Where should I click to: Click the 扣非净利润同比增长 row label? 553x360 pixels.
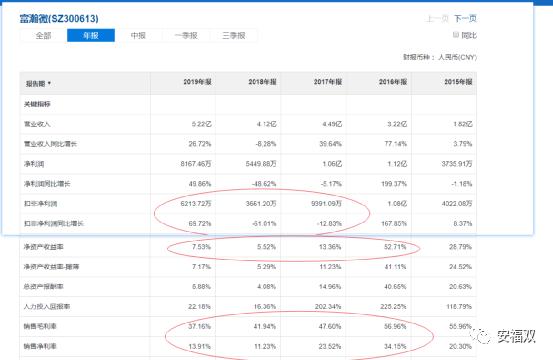54,224
